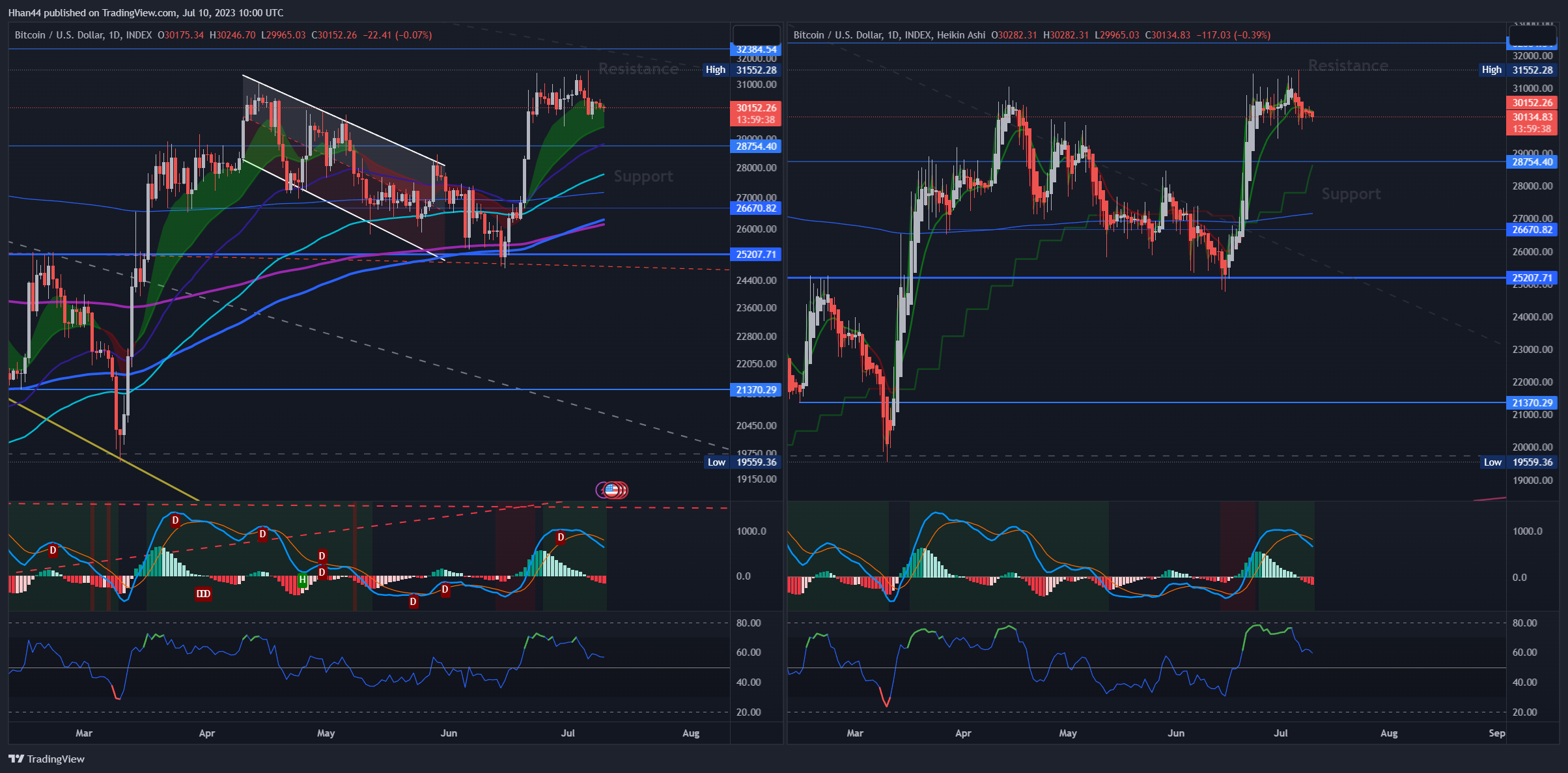The image size is (1568, 773).
Task: Click the D divergence marker near the late-June MACD peak
Action: coord(561,537)
